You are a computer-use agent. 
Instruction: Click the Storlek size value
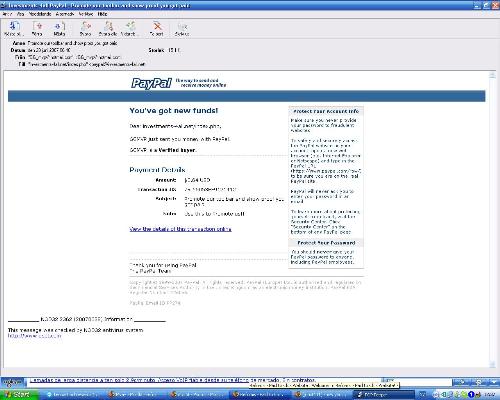click(174, 50)
